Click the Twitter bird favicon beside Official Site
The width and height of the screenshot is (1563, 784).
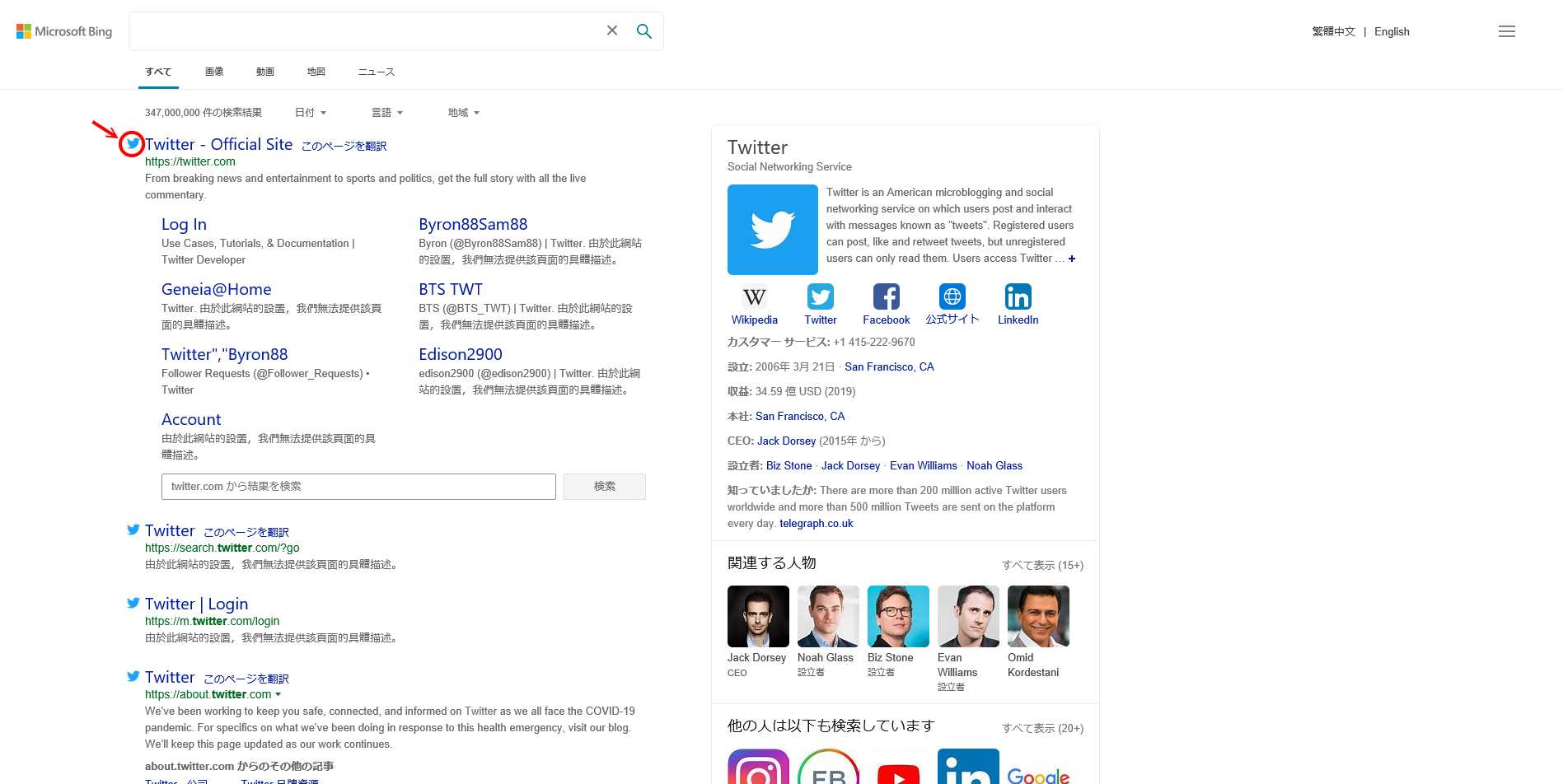tap(132, 143)
